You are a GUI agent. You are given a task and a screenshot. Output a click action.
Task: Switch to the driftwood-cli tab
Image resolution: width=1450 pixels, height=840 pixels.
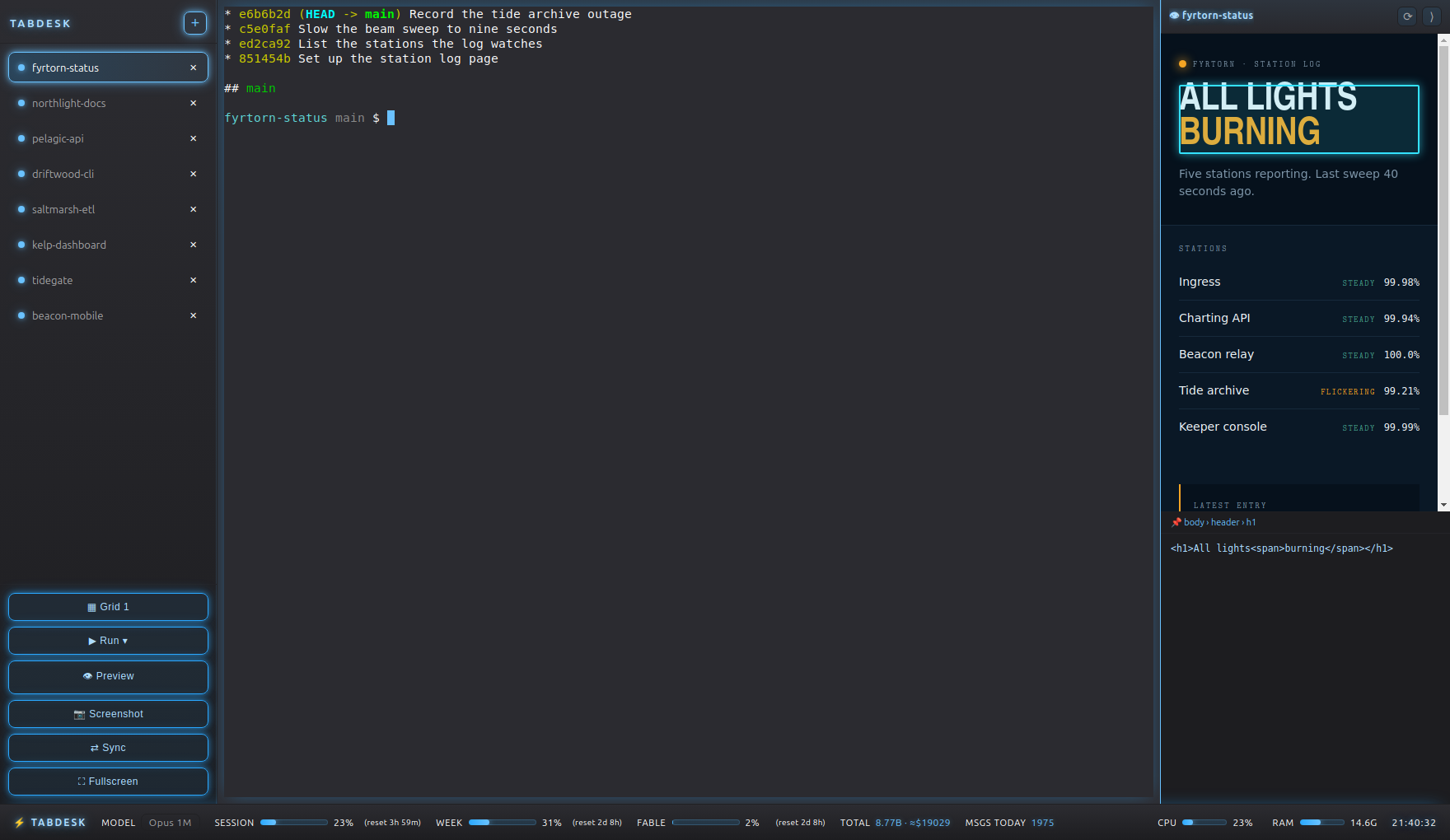click(x=108, y=174)
